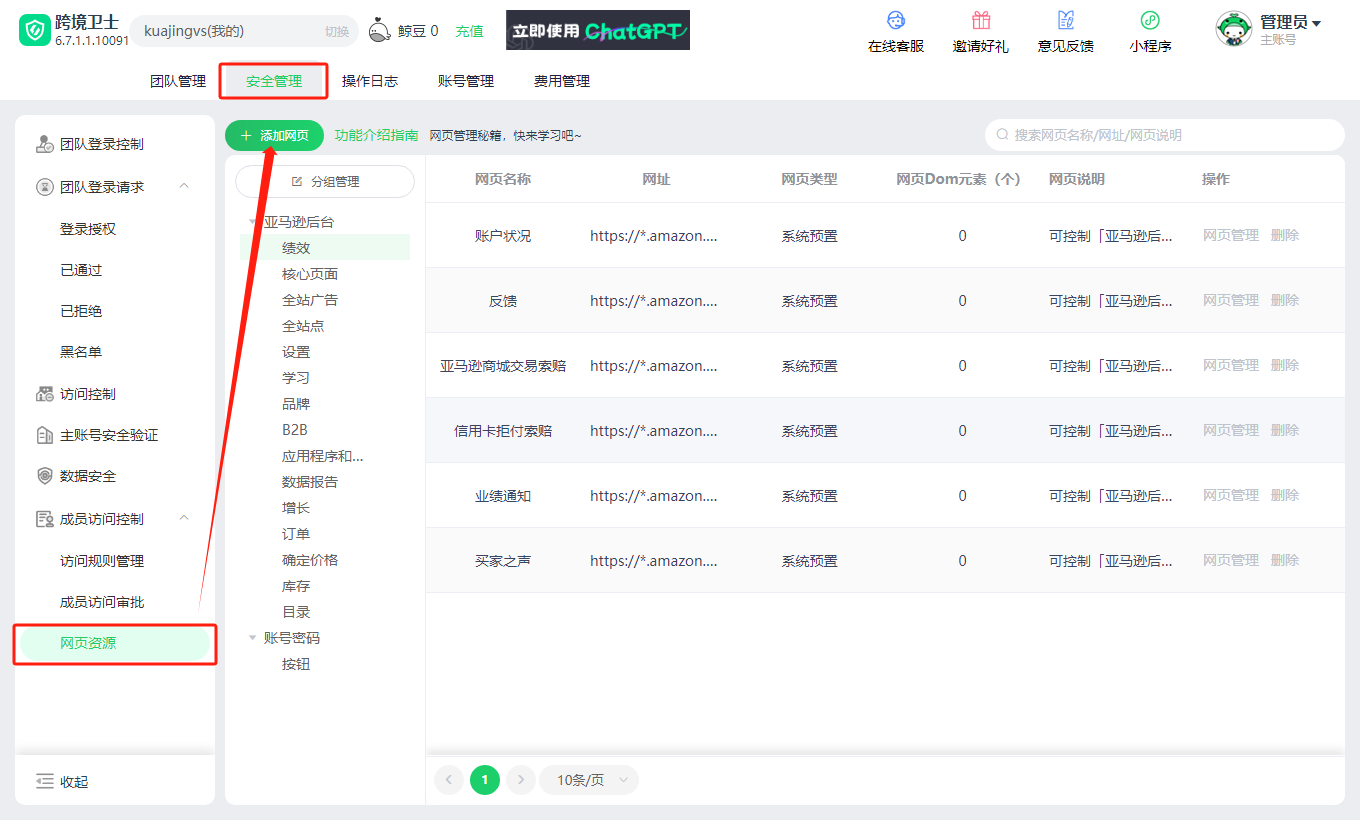Collapse the 亚马逊后台 tree node
This screenshot has height=820, width=1360.
[x=253, y=222]
